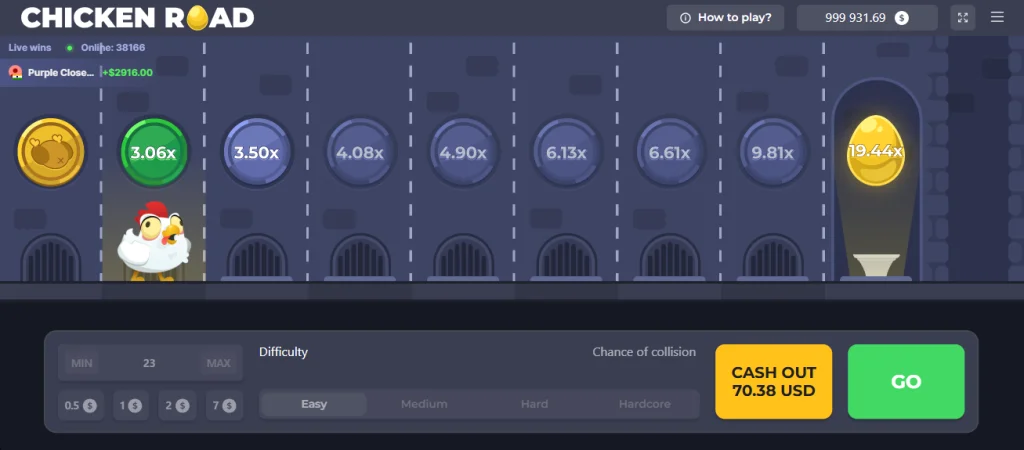Click the Online: 38166 counter

pyautogui.click(x=113, y=48)
